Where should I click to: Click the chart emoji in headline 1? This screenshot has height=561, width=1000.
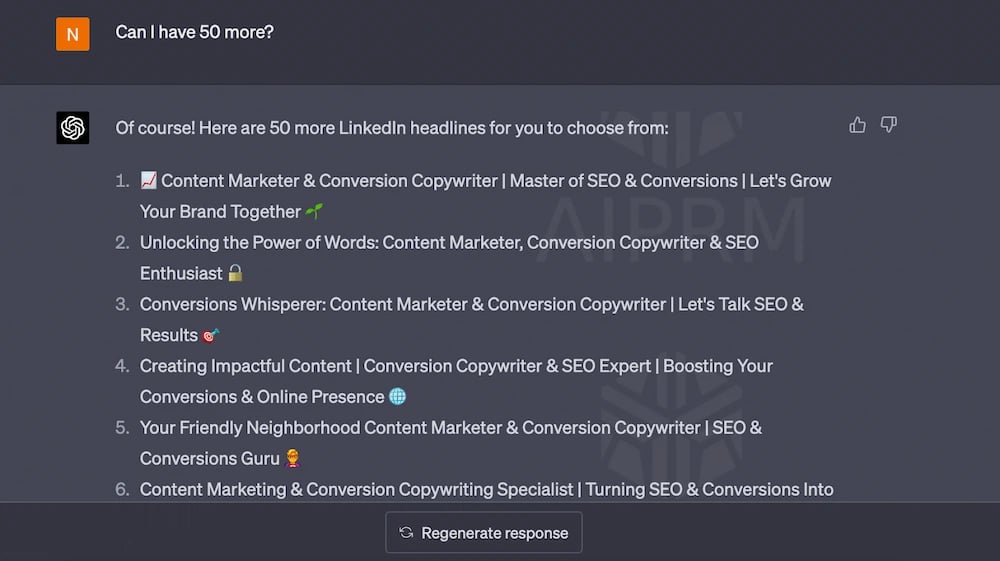coord(149,180)
